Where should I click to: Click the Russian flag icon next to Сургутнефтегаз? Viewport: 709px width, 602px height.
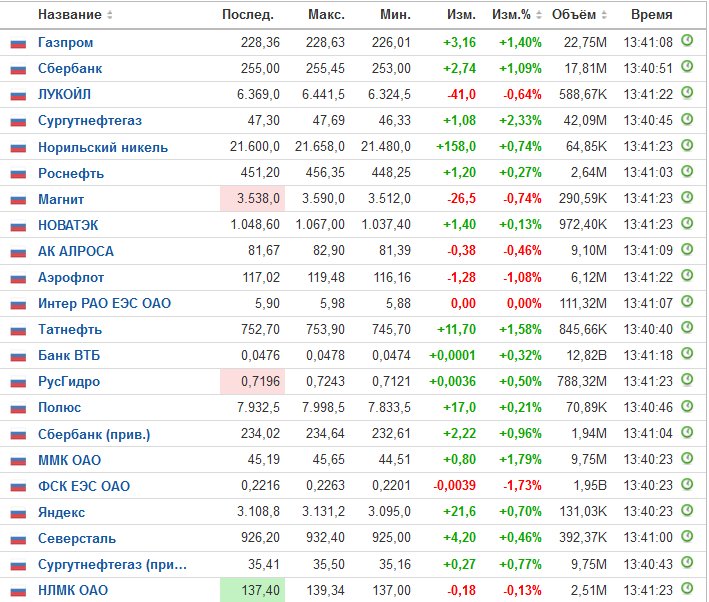(x=18, y=122)
